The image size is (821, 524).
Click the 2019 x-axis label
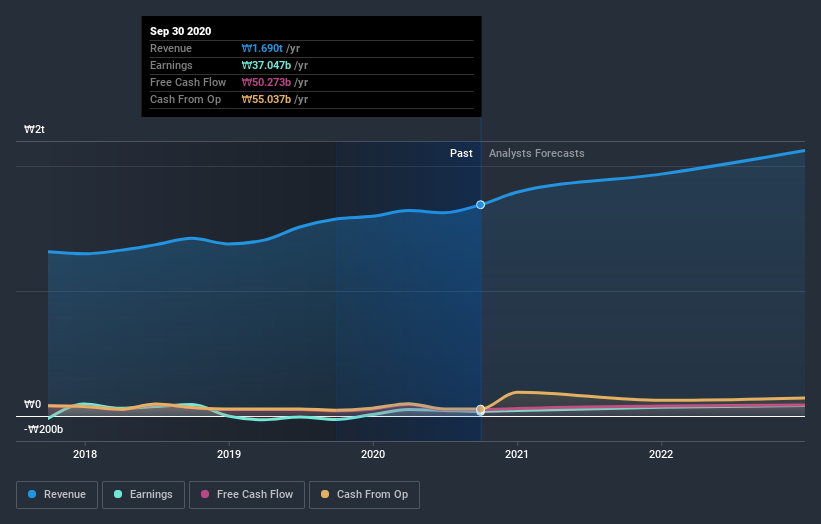pyautogui.click(x=229, y=454)
